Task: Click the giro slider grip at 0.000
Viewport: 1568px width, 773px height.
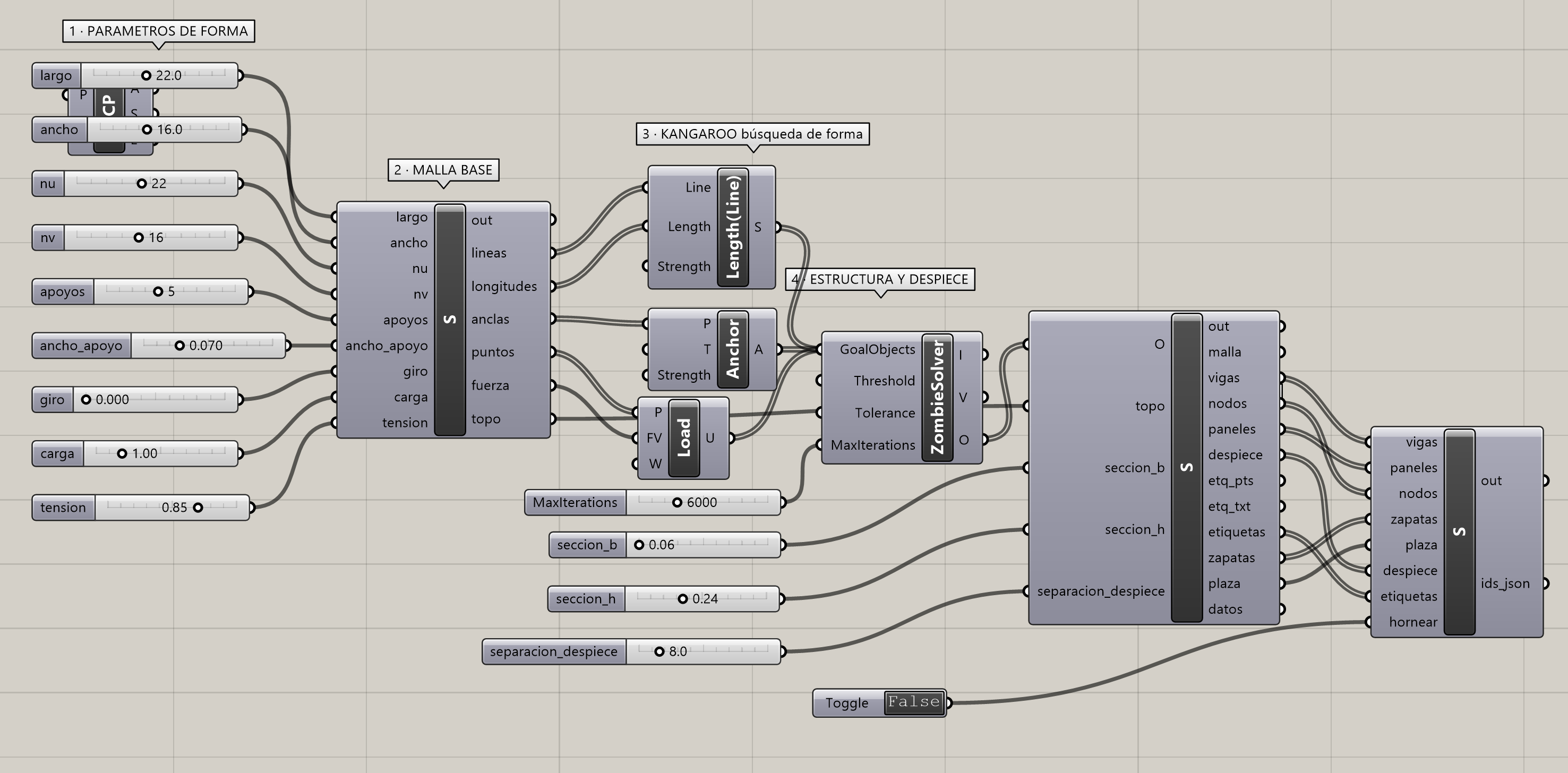Action: click(86, 400)
